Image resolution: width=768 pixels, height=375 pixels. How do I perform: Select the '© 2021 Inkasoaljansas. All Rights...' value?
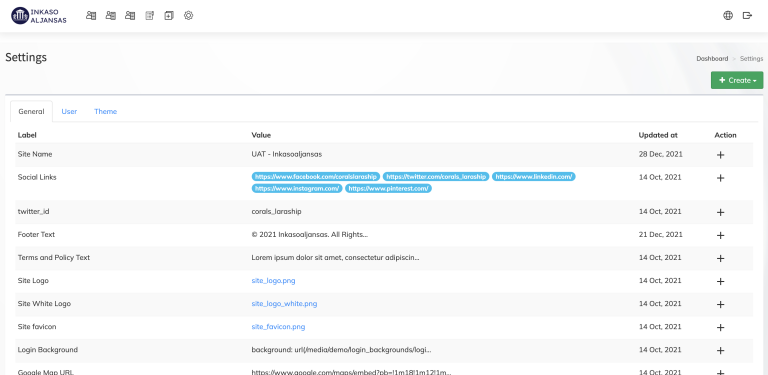click(310, 234)
